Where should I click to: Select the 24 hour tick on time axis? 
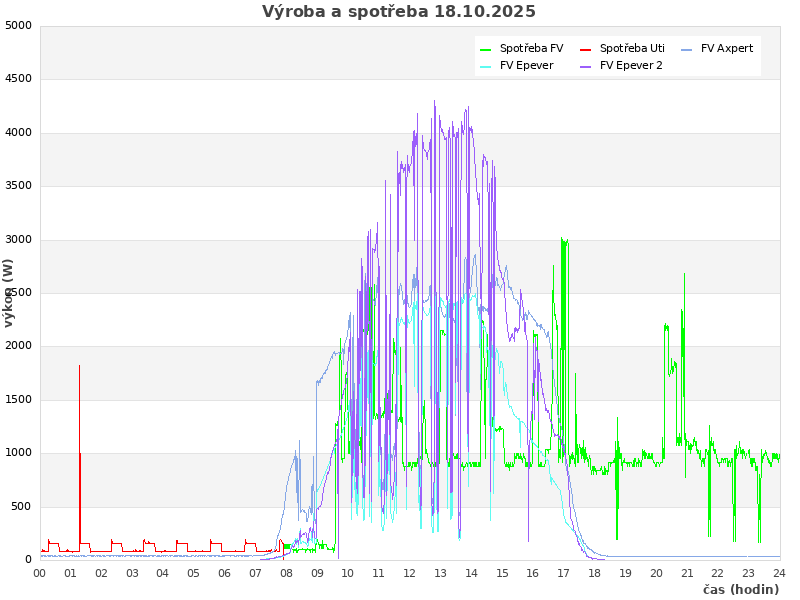779,573
